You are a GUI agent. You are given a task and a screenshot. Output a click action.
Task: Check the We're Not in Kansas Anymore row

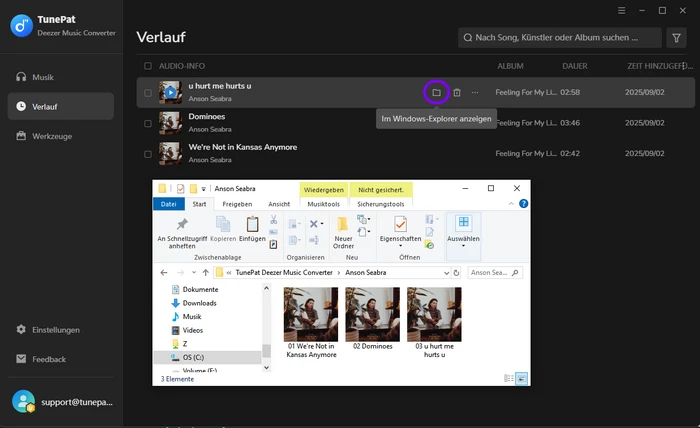148,154
